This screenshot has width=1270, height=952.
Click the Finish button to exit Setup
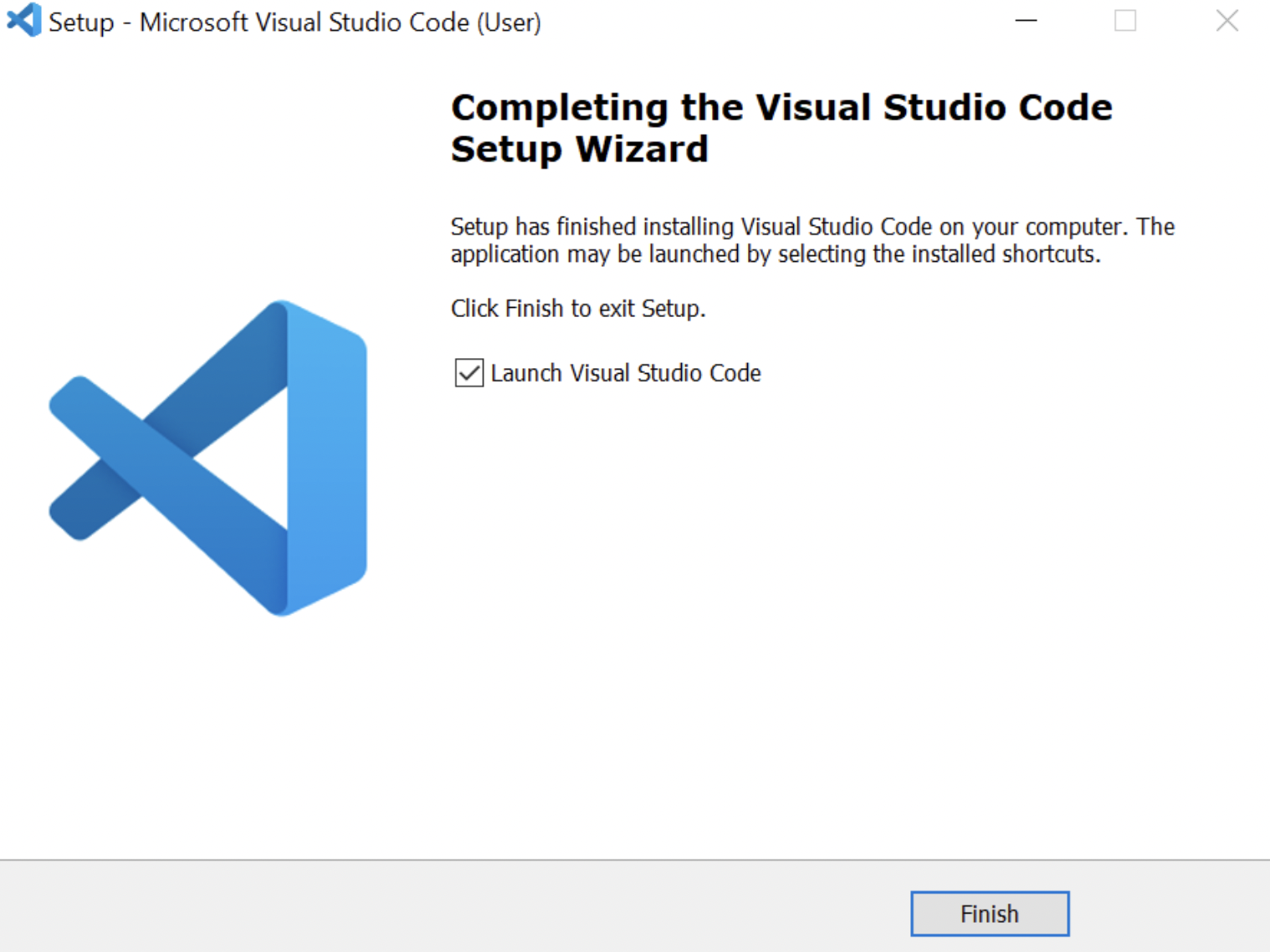point(990,914)
